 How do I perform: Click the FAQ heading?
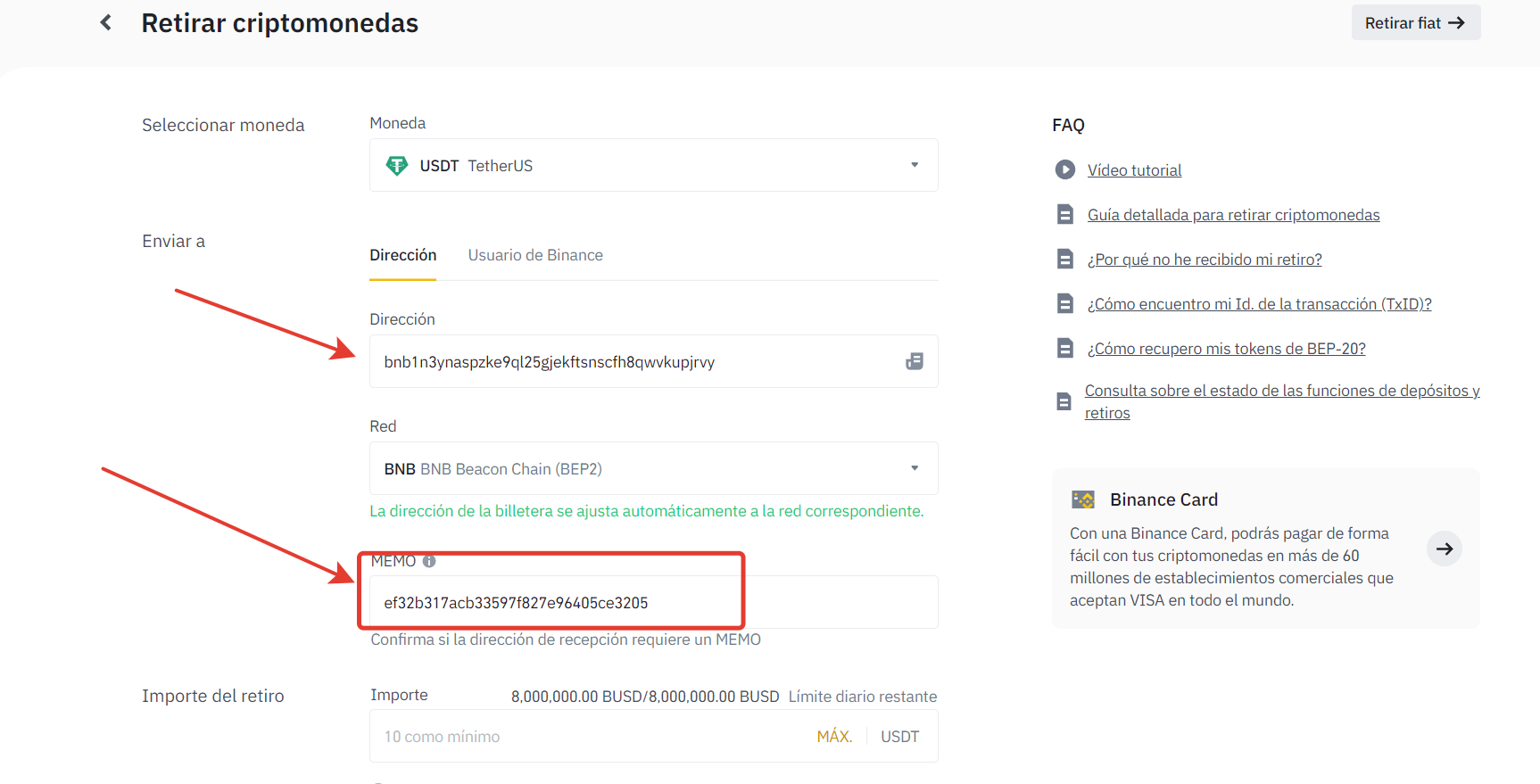(x=1068, y=125)
